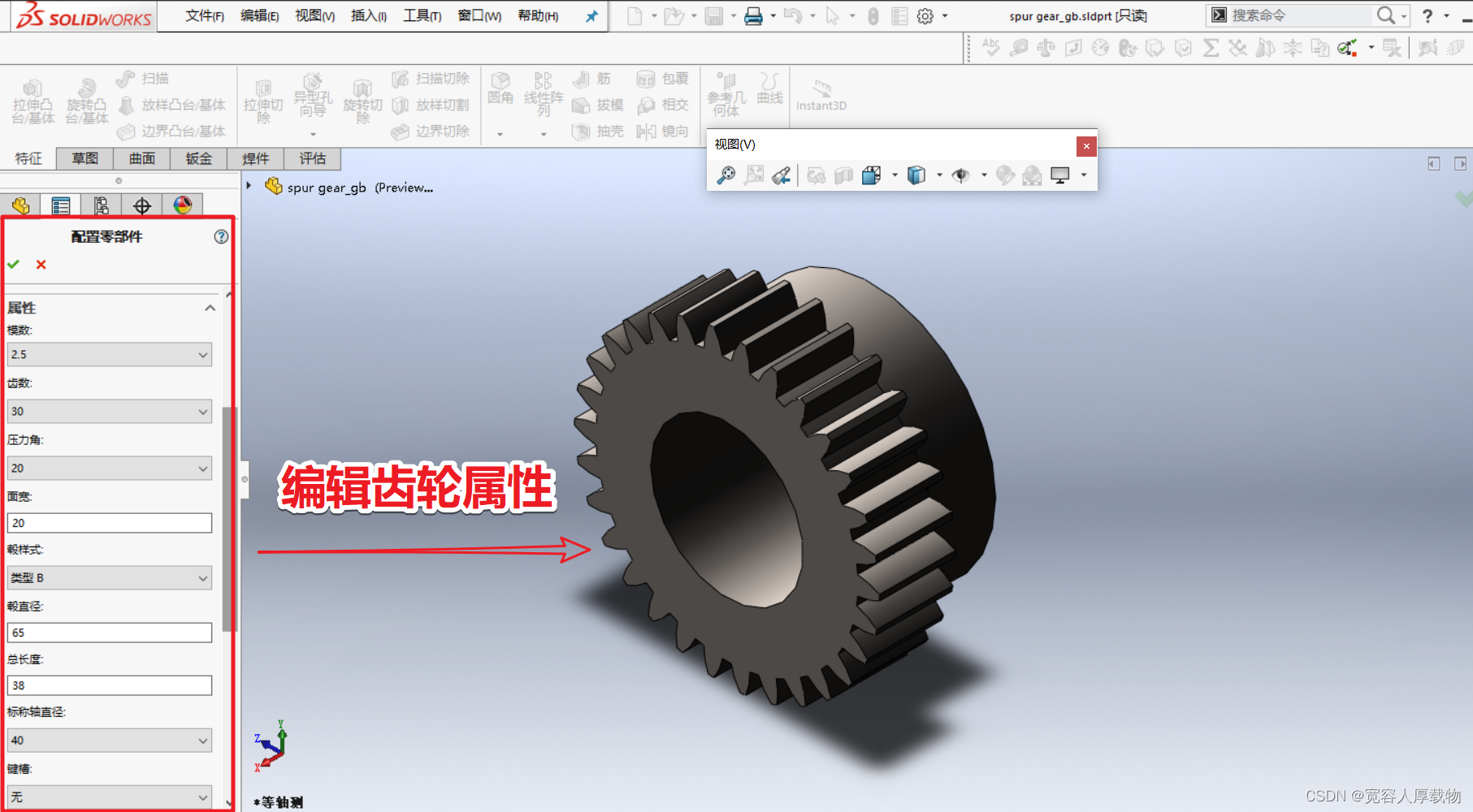This screenshot has width=1473, height=812.
Task: Open the 齿数 dropdown showing 30
Action: (x=110, y=412)
